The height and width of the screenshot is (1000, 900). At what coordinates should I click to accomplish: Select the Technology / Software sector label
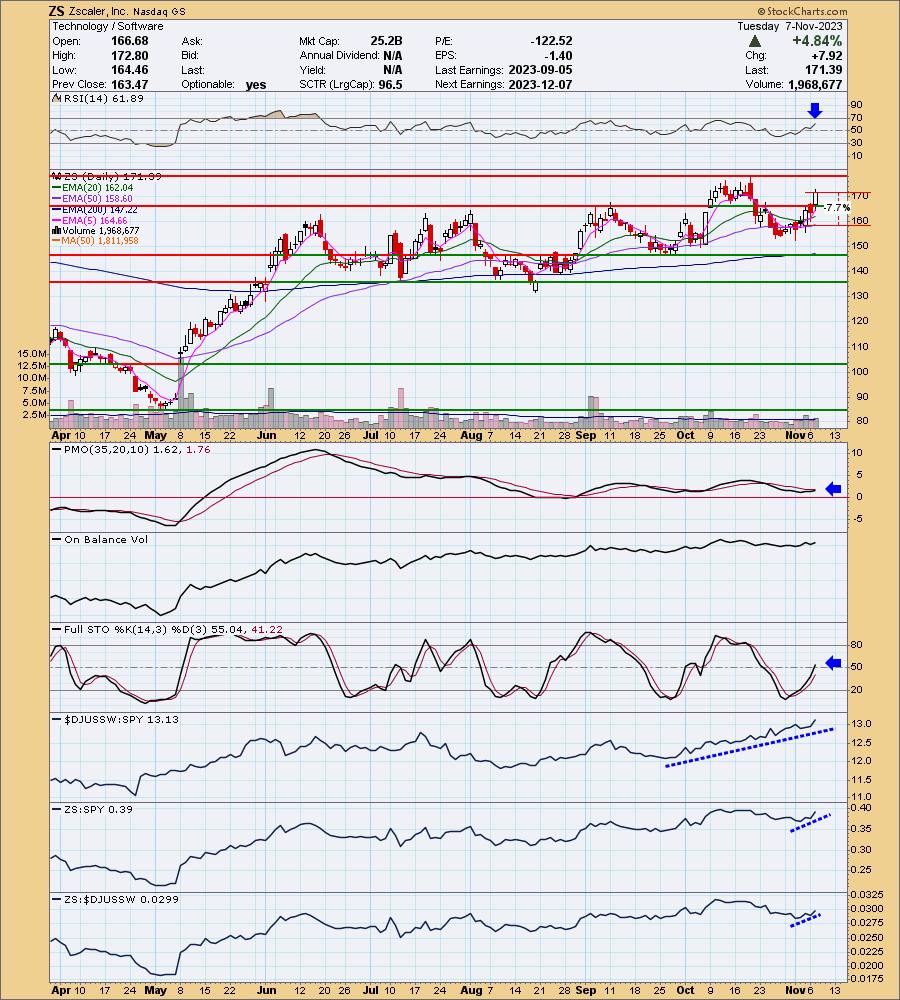108,26
